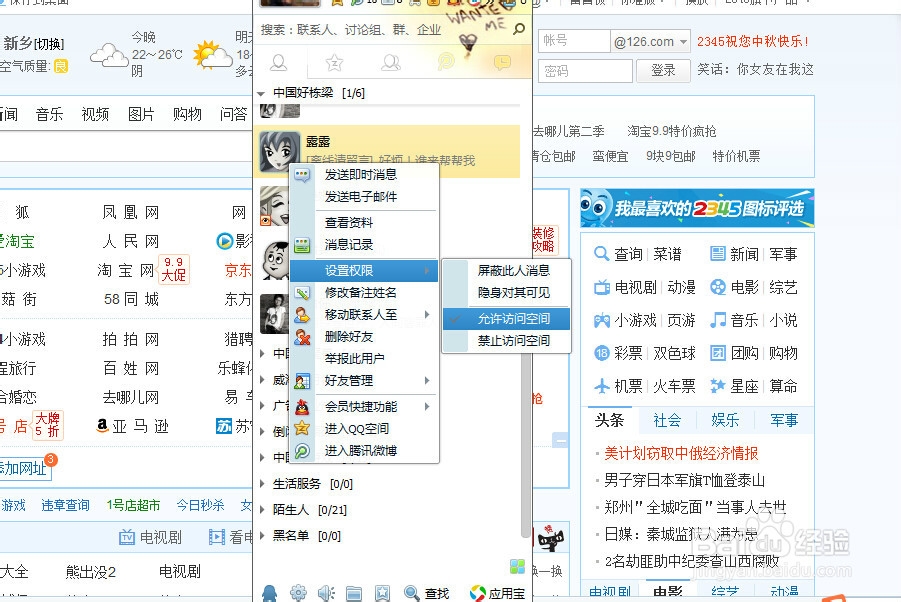Viewport: 901px width, 602px height.
Task: Open 美计划窃取中俄经济情报 headline
Action: (x=681, y=454)
